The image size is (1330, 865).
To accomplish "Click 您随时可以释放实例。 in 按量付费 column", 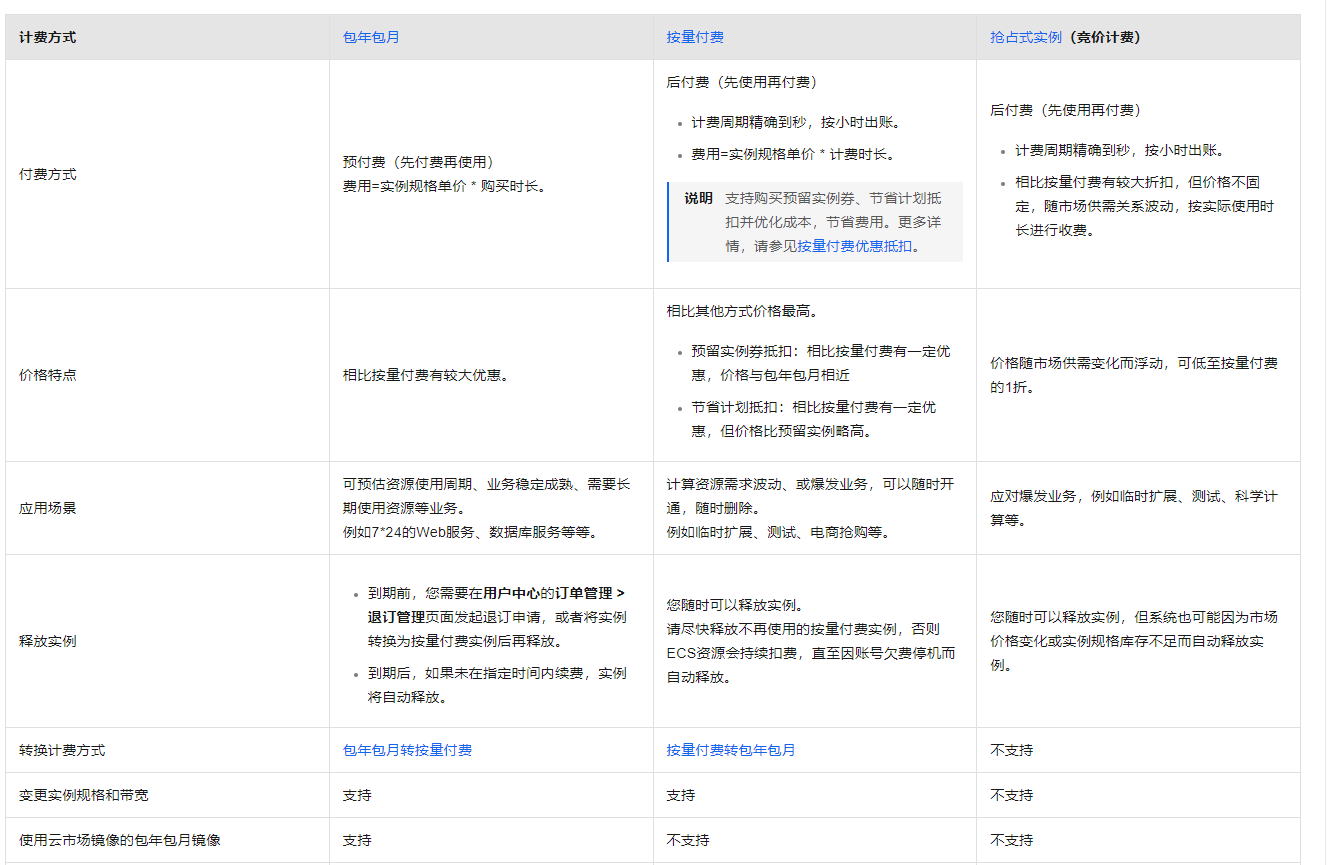I will (736, 605).
